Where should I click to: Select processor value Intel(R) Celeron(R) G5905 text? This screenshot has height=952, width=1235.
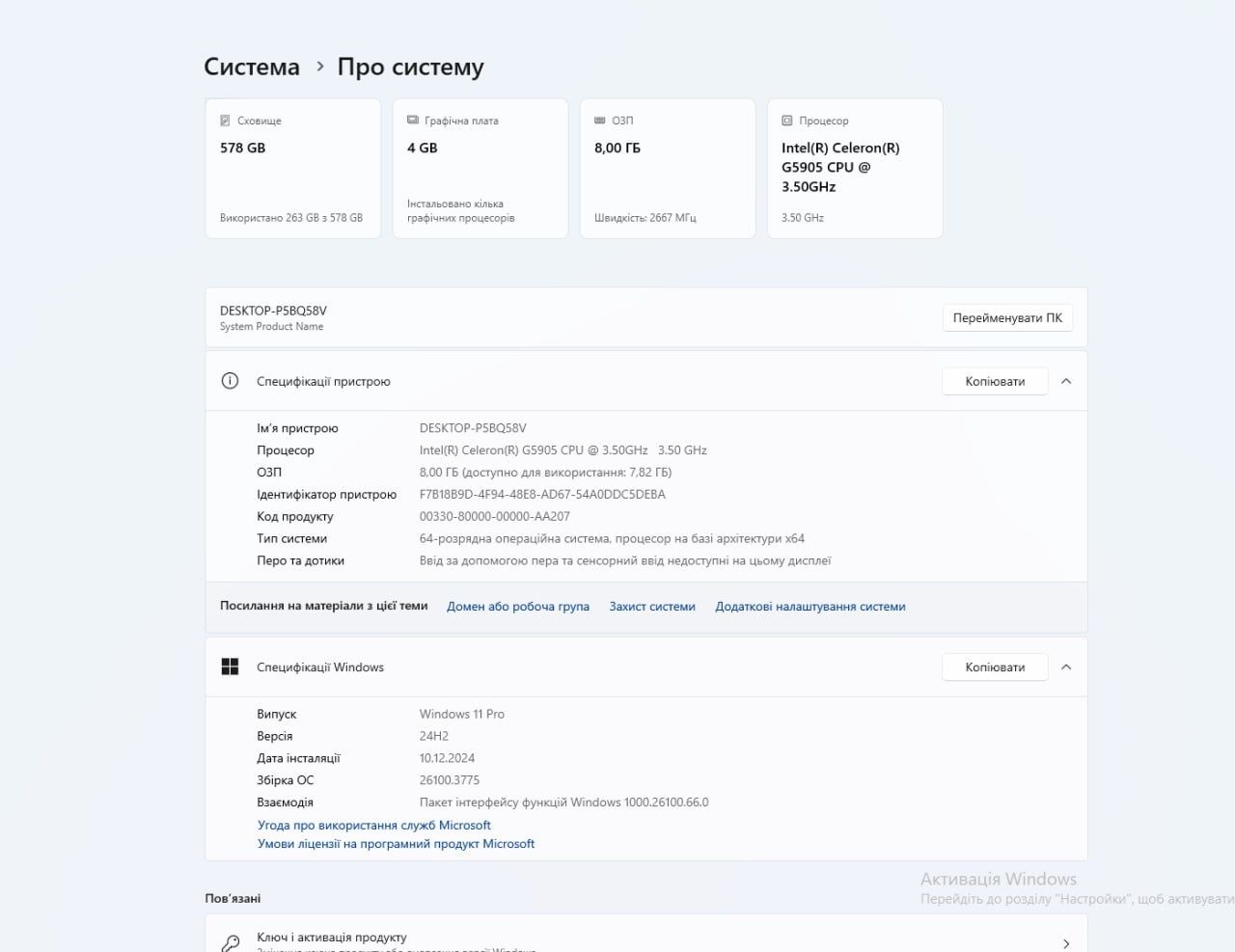pos(563,450)
